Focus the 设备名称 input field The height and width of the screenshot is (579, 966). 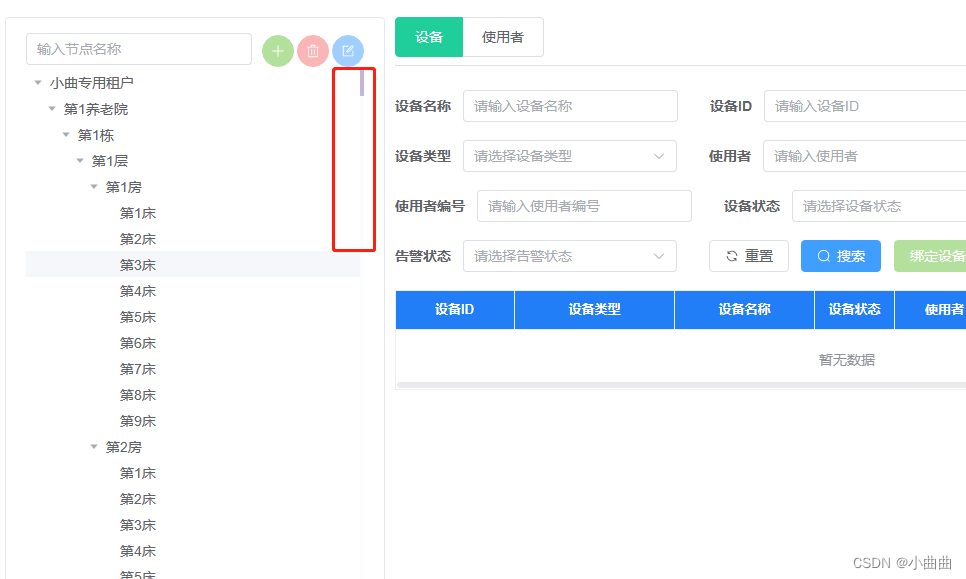click(x=570, y=106)
